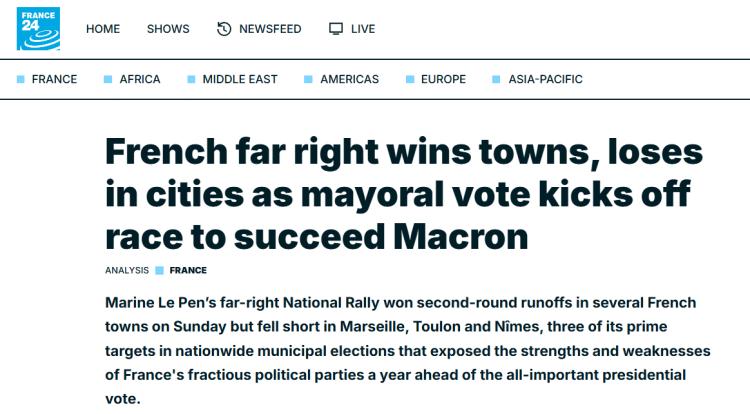
Task: Click the blue square beside Americas
Action: pos(309,80)
